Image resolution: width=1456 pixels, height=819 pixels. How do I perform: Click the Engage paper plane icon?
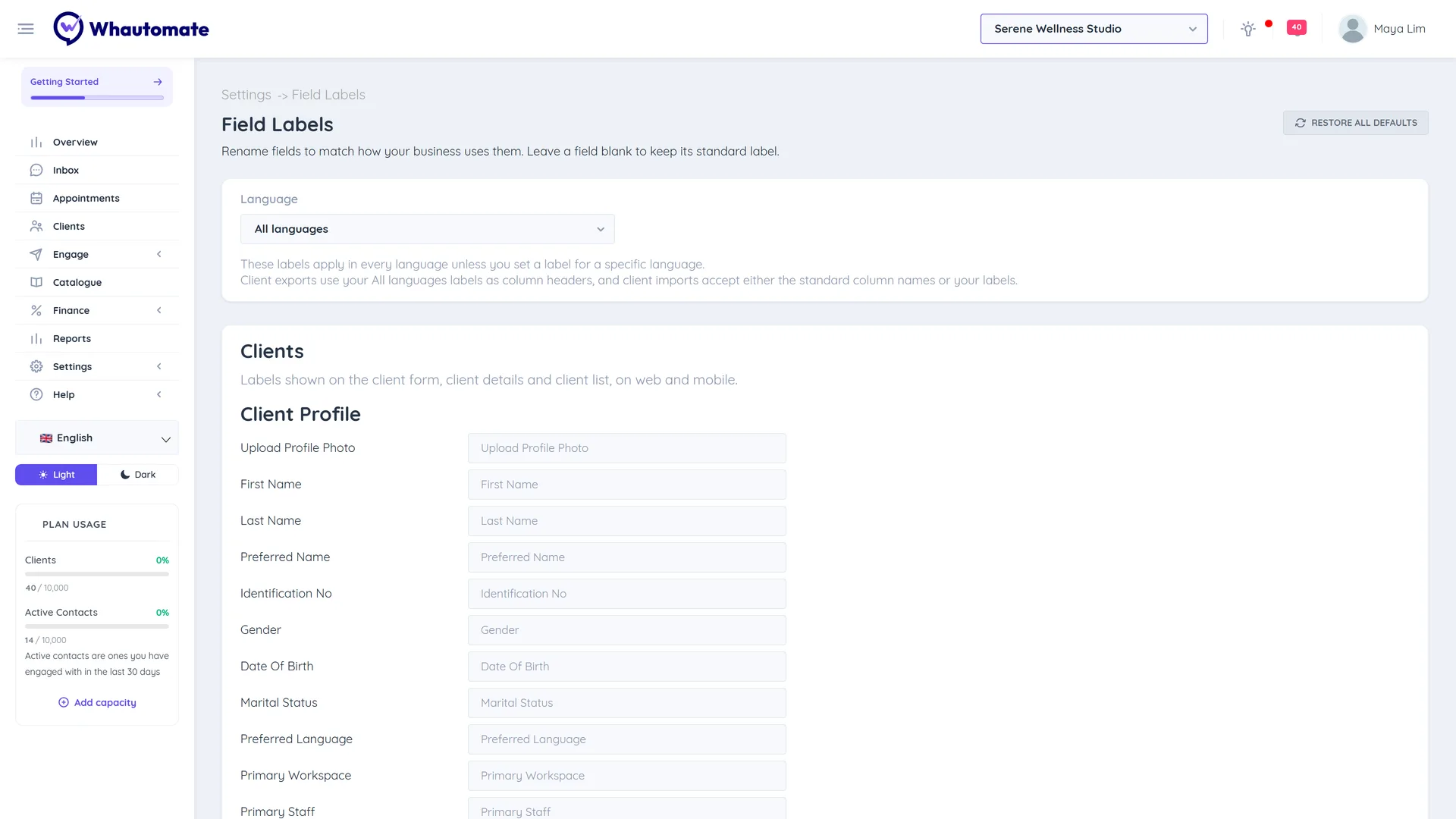coord(36,255)
